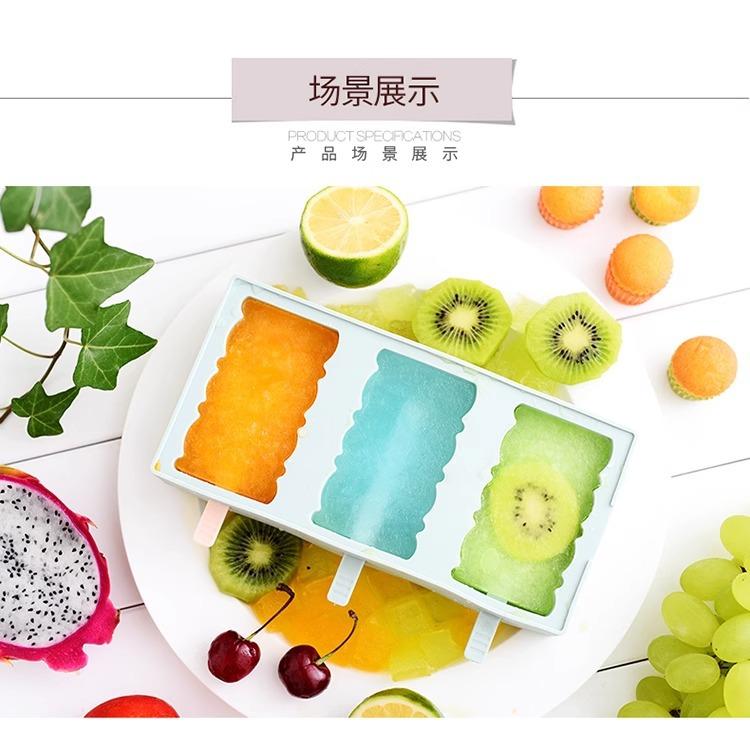Click the halved lime at the top

354,235
